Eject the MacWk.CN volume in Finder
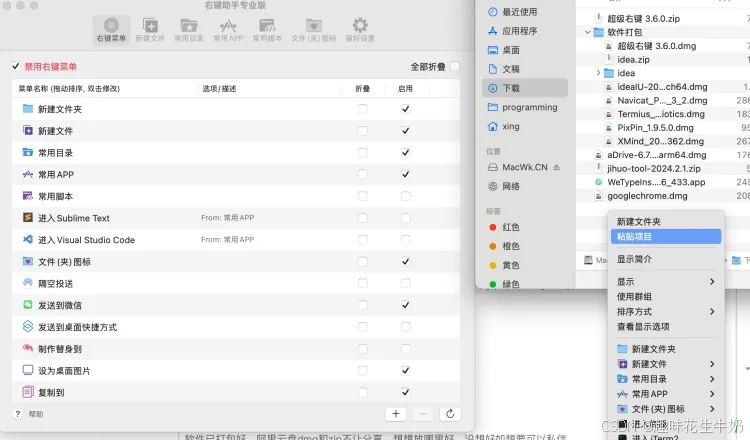Screen dimensions: 750x440 coord(556,167)
